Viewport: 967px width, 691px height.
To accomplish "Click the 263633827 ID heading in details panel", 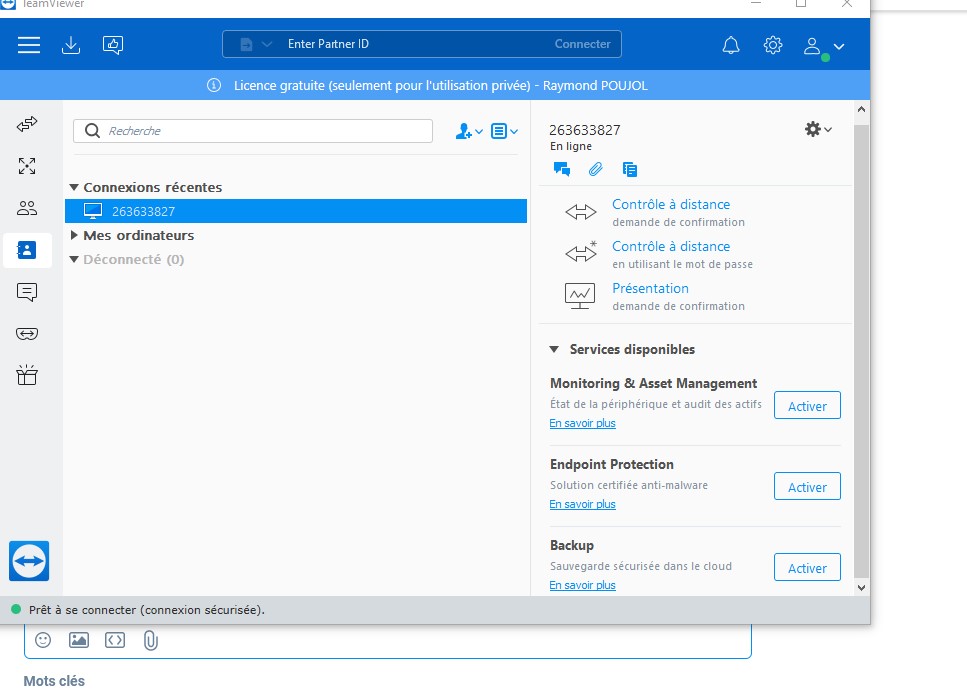I will (x=585, y=130).
